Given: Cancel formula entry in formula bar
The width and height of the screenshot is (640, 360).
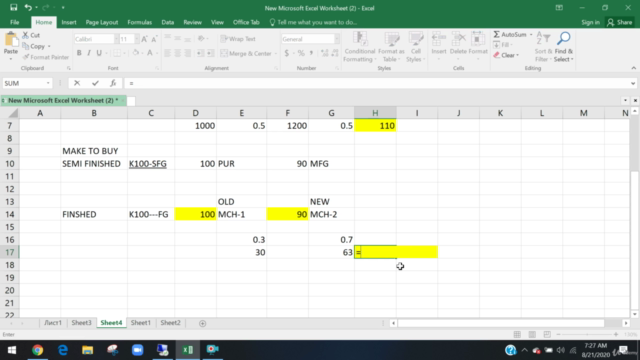Looking at the screenshot, I should pyautogui.click(x=77, y=83).
